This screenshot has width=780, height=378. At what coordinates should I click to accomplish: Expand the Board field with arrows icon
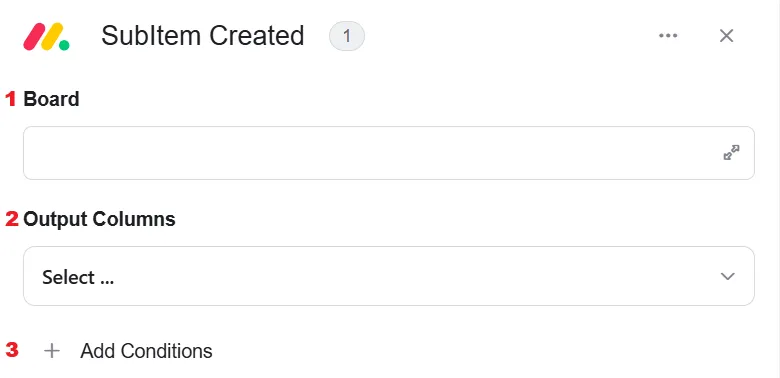[731, 153]
